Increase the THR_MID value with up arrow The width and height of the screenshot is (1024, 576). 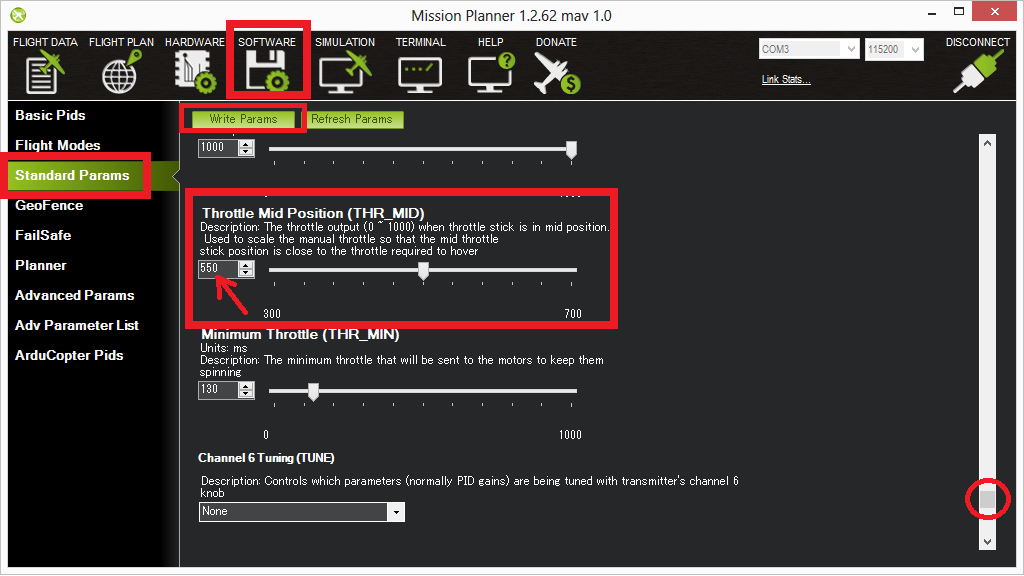point(246,264)
